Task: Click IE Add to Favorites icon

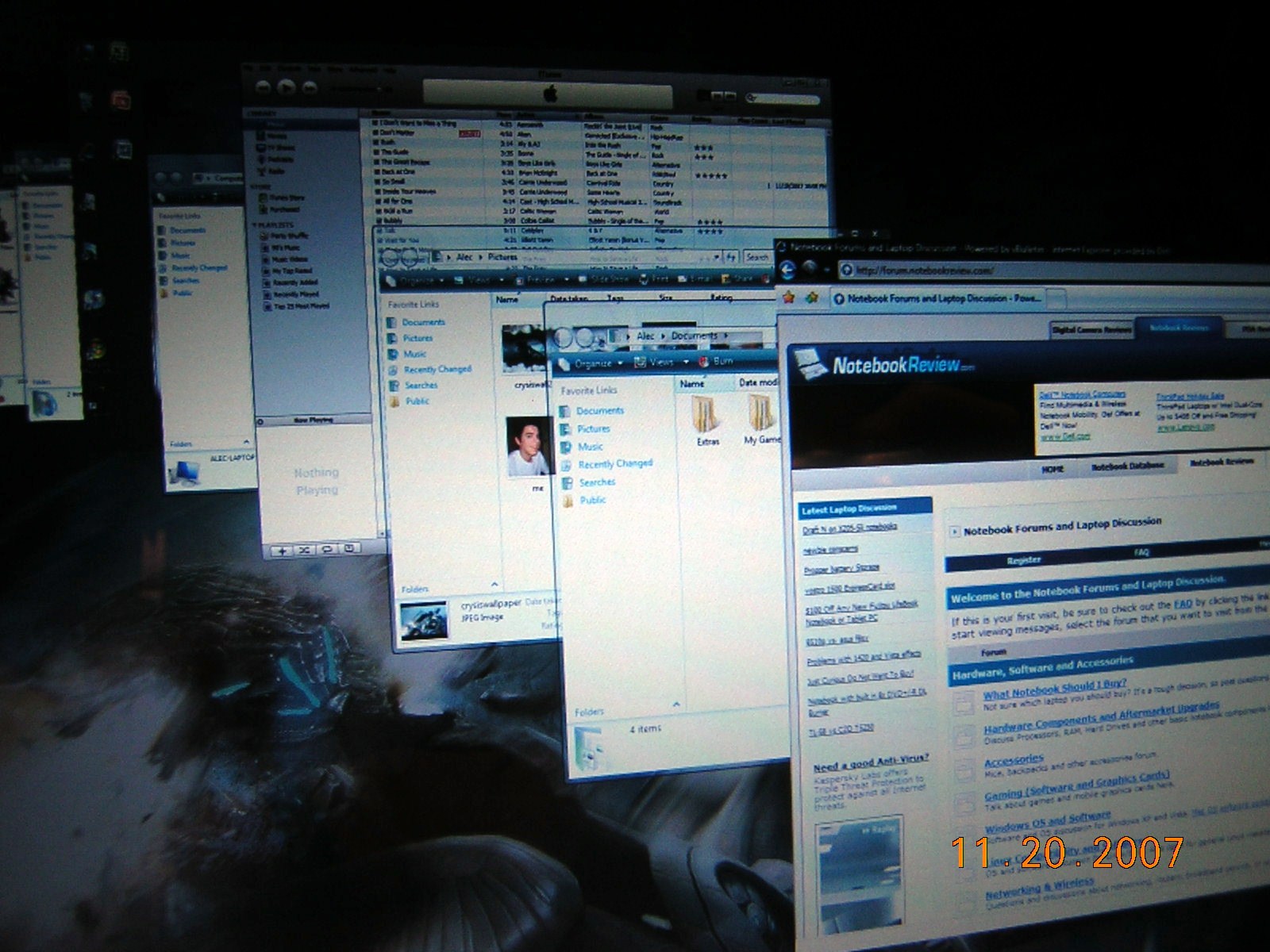Action: coord(812,297)
